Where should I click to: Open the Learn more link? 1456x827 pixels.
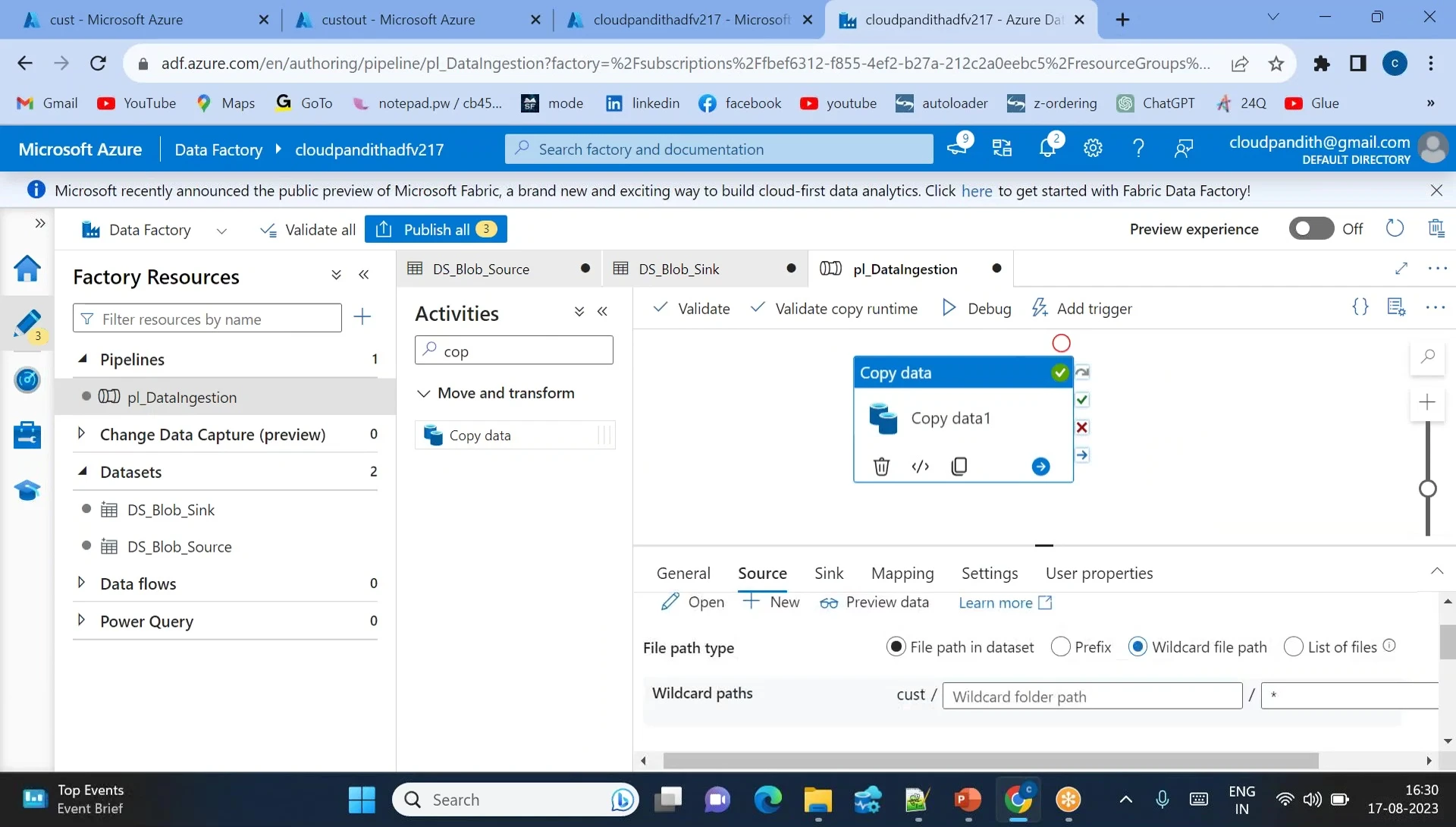[x=996, y=602]
